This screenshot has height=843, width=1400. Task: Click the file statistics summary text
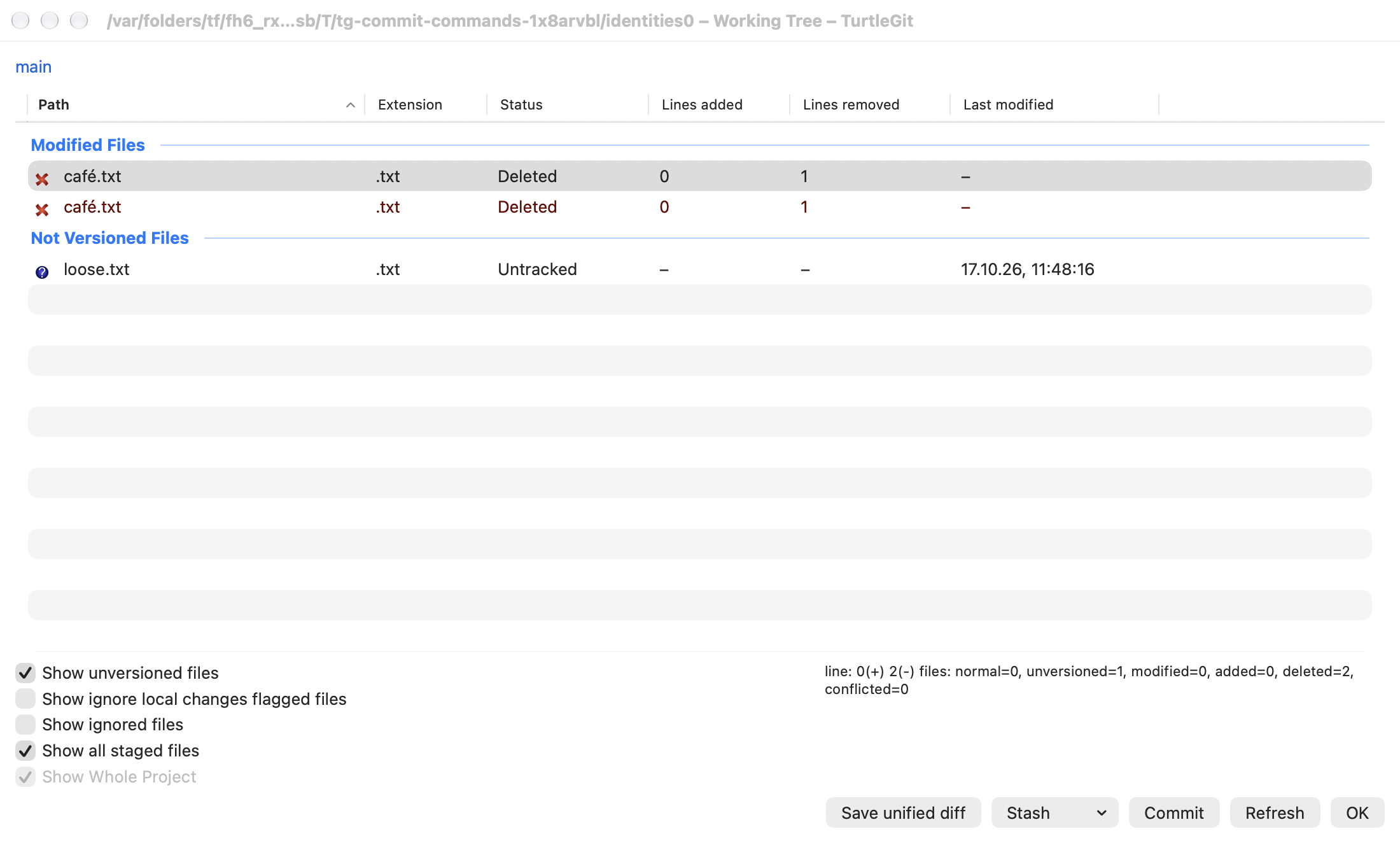[1089, 680]
